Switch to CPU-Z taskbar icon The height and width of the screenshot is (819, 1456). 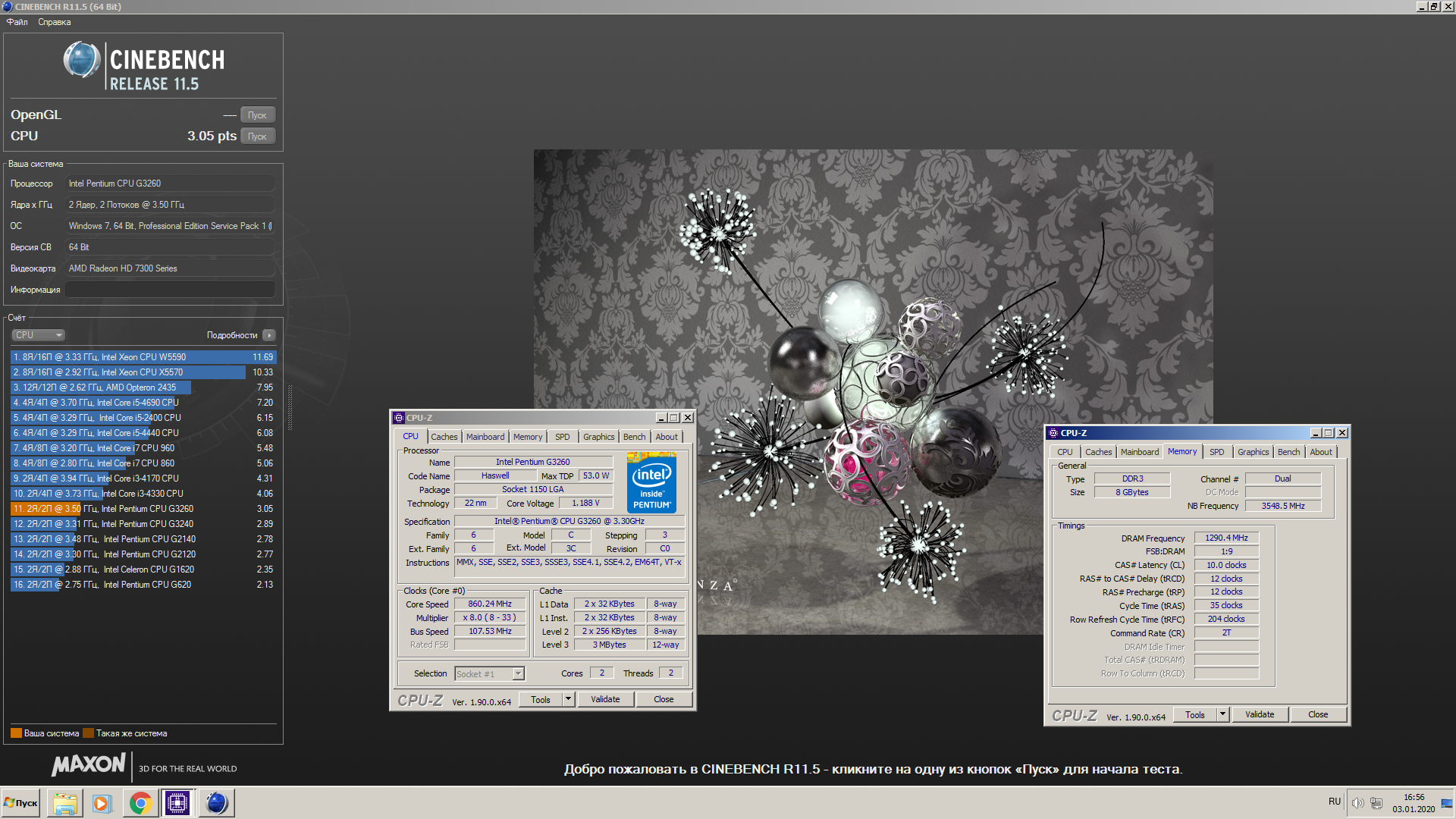click(177, 803)
